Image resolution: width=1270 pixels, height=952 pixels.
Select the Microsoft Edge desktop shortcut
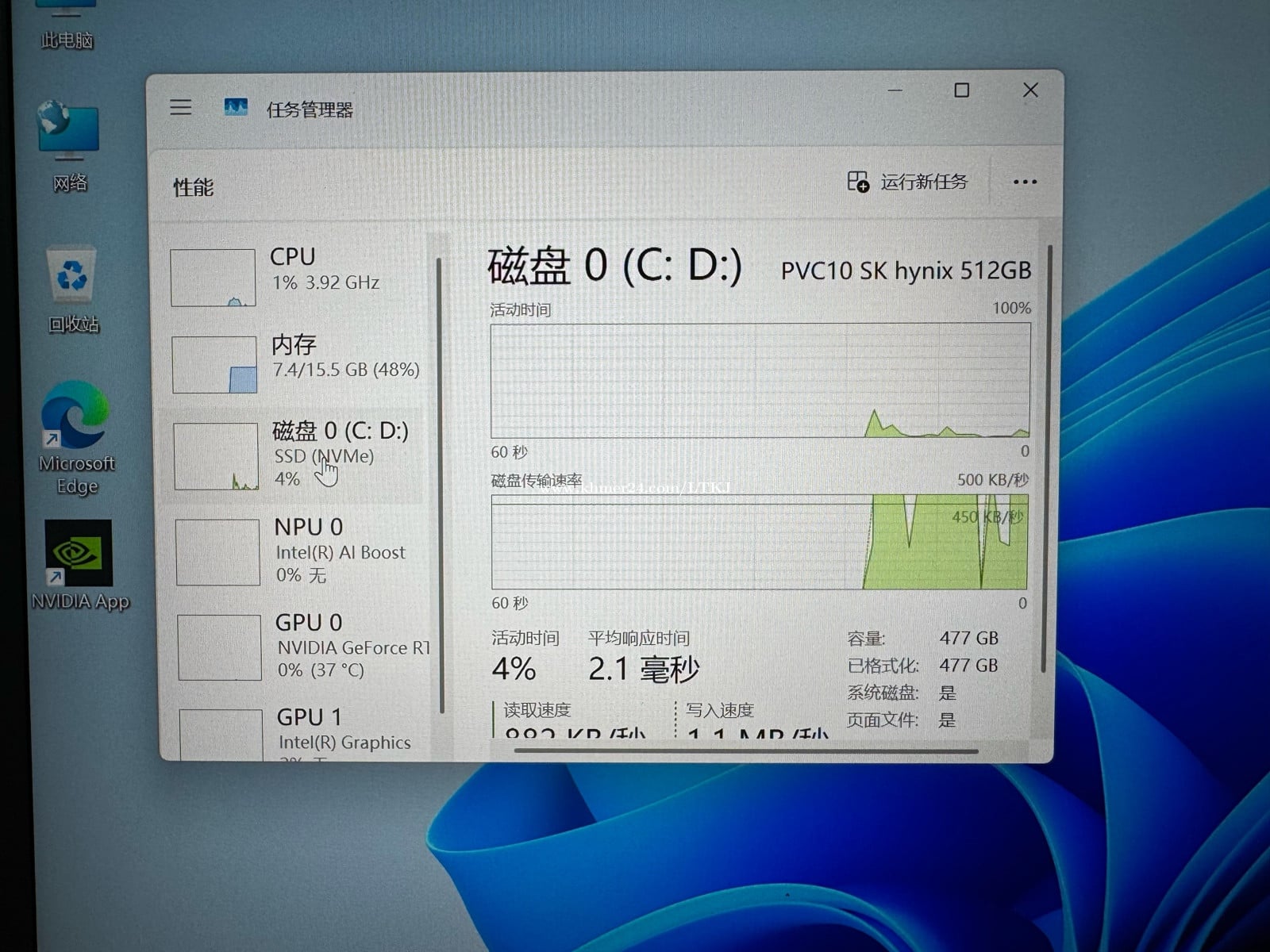[76, 439]
